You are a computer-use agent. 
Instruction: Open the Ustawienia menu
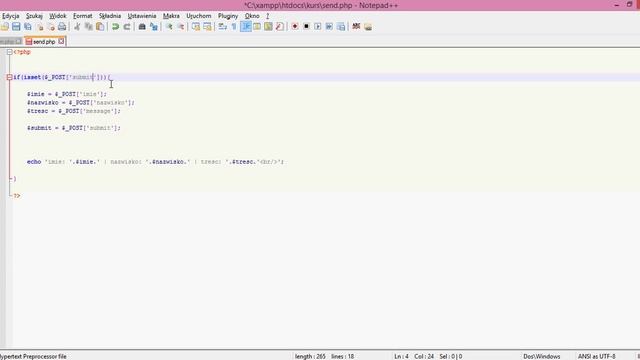[142, 16]
